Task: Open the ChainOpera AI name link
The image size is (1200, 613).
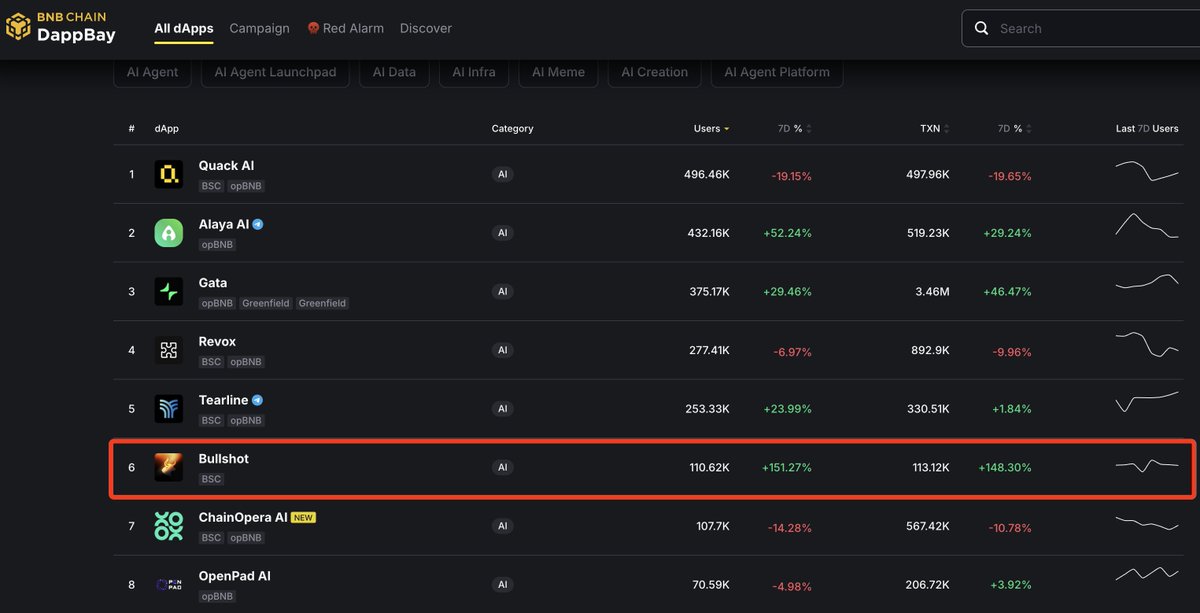Action: pos(243,518)
